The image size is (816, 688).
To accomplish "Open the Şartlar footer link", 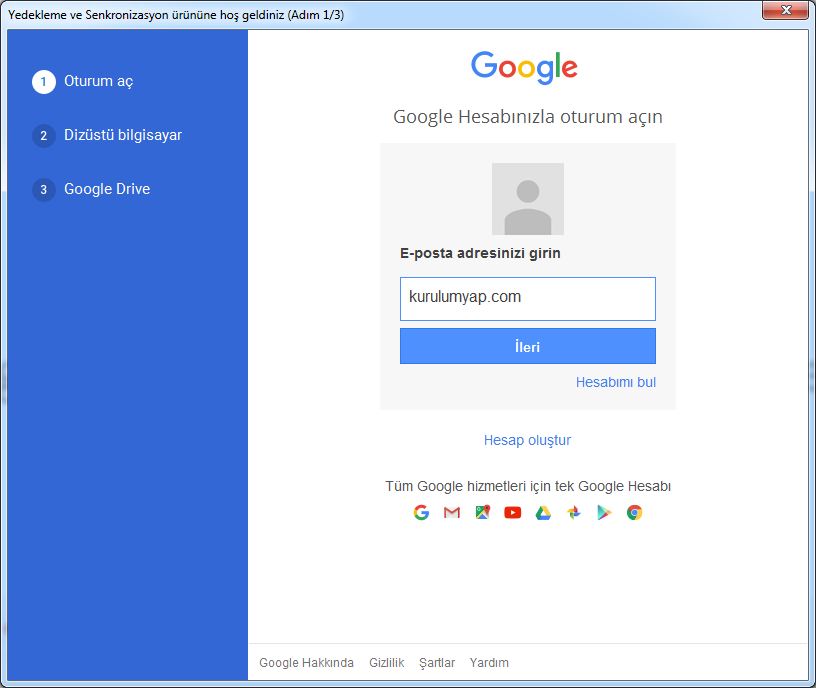I will tap(437, 662).
